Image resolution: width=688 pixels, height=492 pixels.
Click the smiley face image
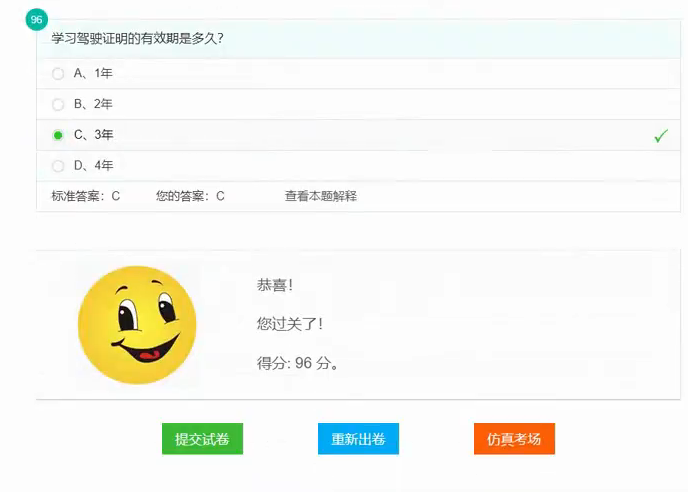[x=137, y=325]
